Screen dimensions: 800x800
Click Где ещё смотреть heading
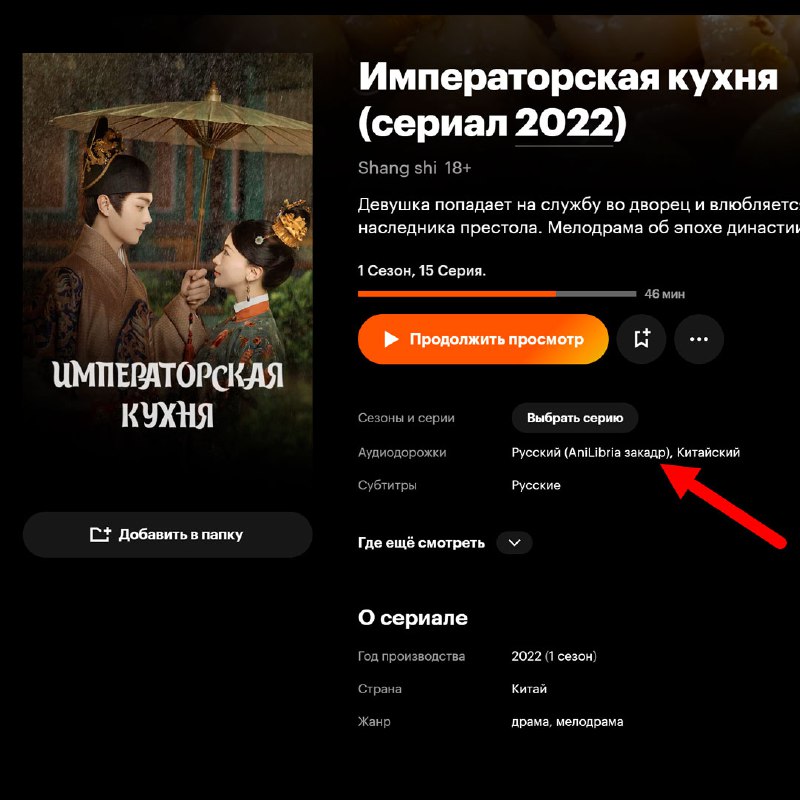tap(421, 543)
